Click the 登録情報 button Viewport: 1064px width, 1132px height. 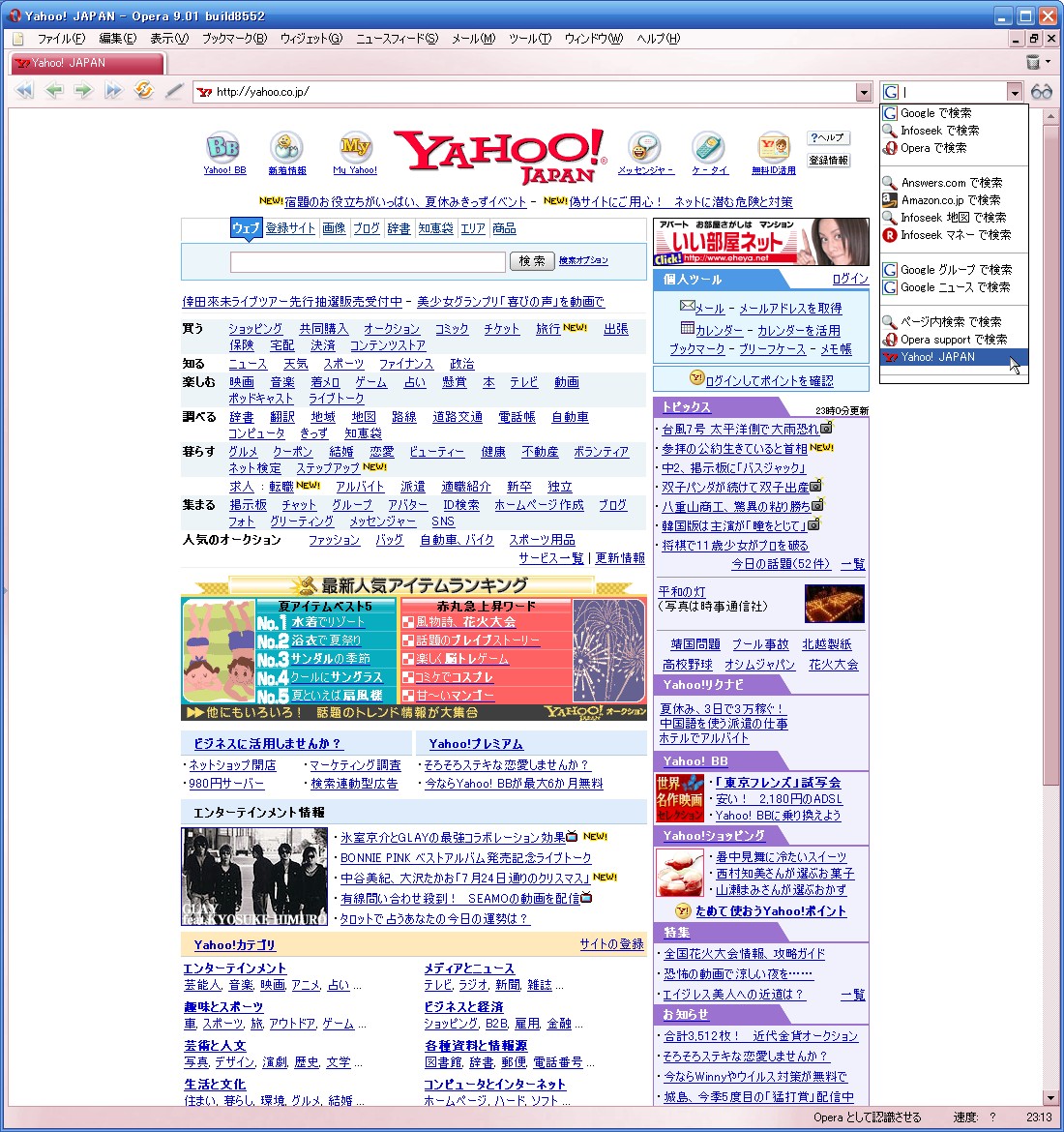click(x=828, y=161)
